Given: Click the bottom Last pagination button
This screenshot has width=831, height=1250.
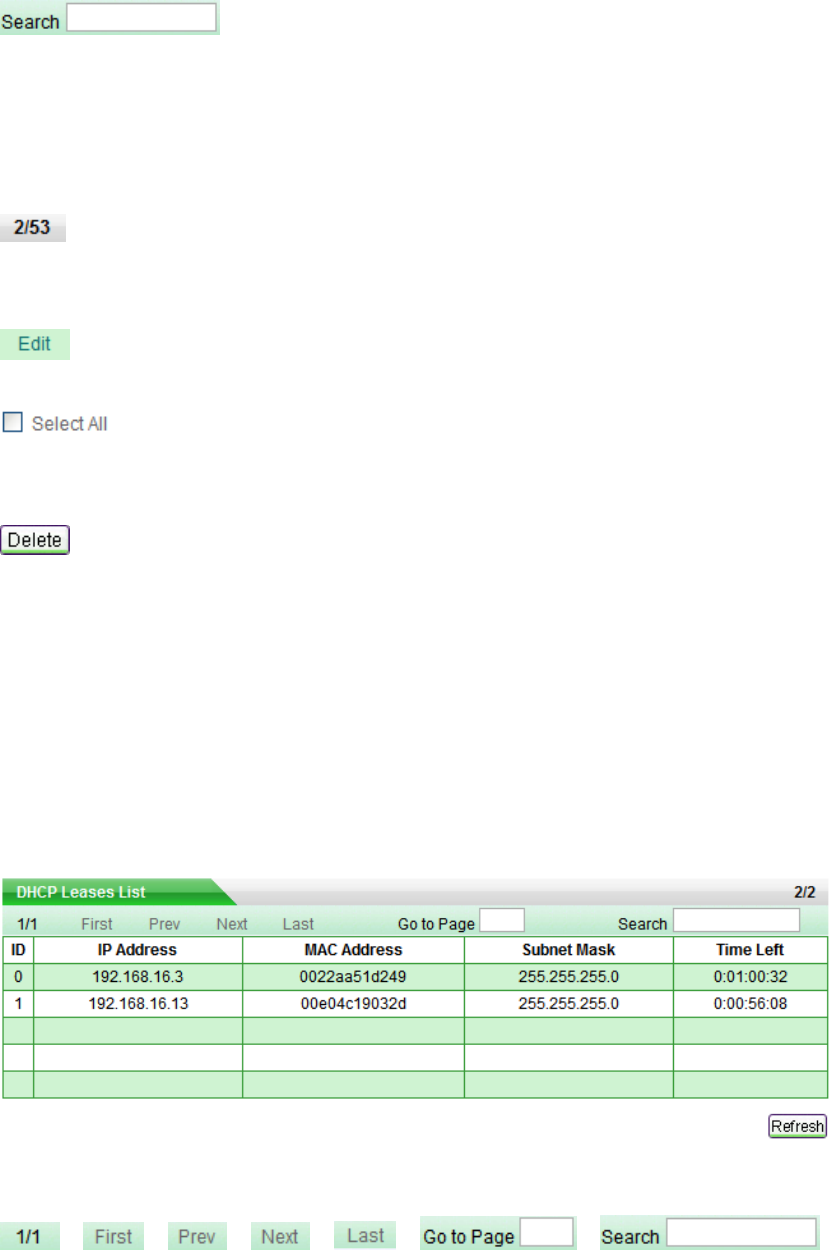Looking at the screenshot, I should click(x=365, y=1235).
